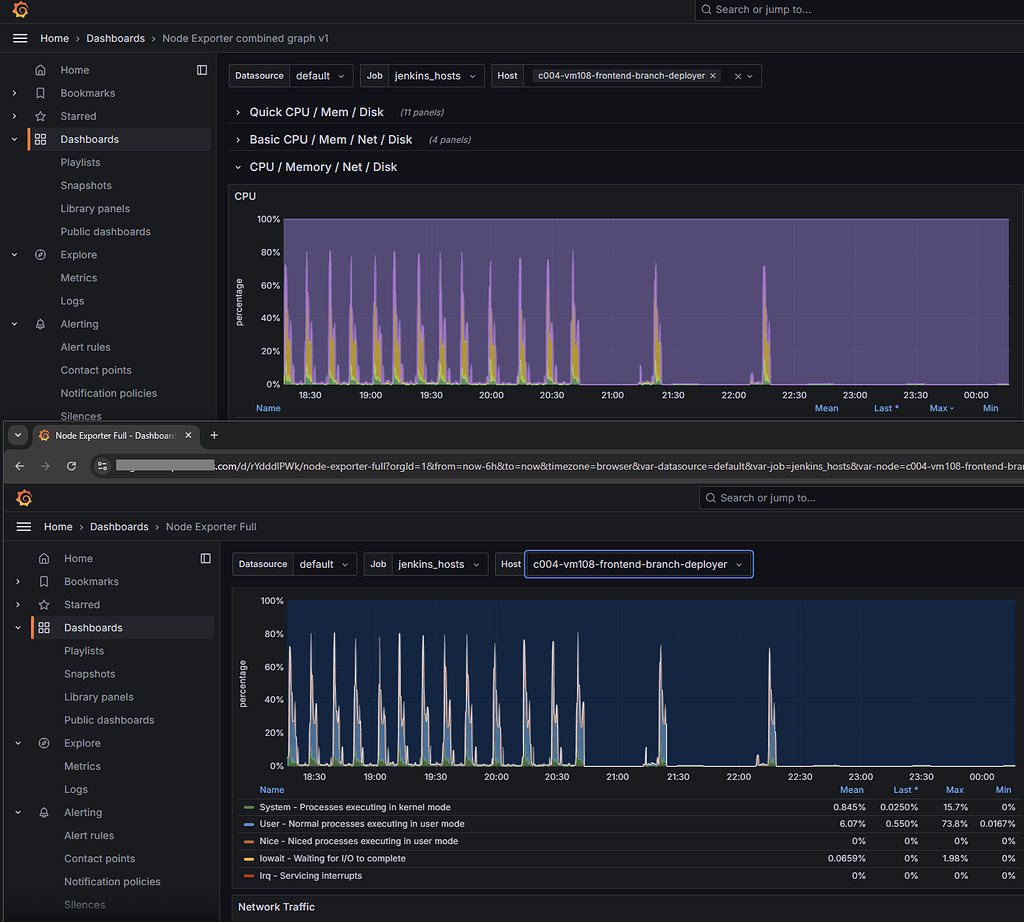The height and width of the screenshot is (922, 1024).
Task: Click the browser reload button
Action: click(x=71, y=466)
